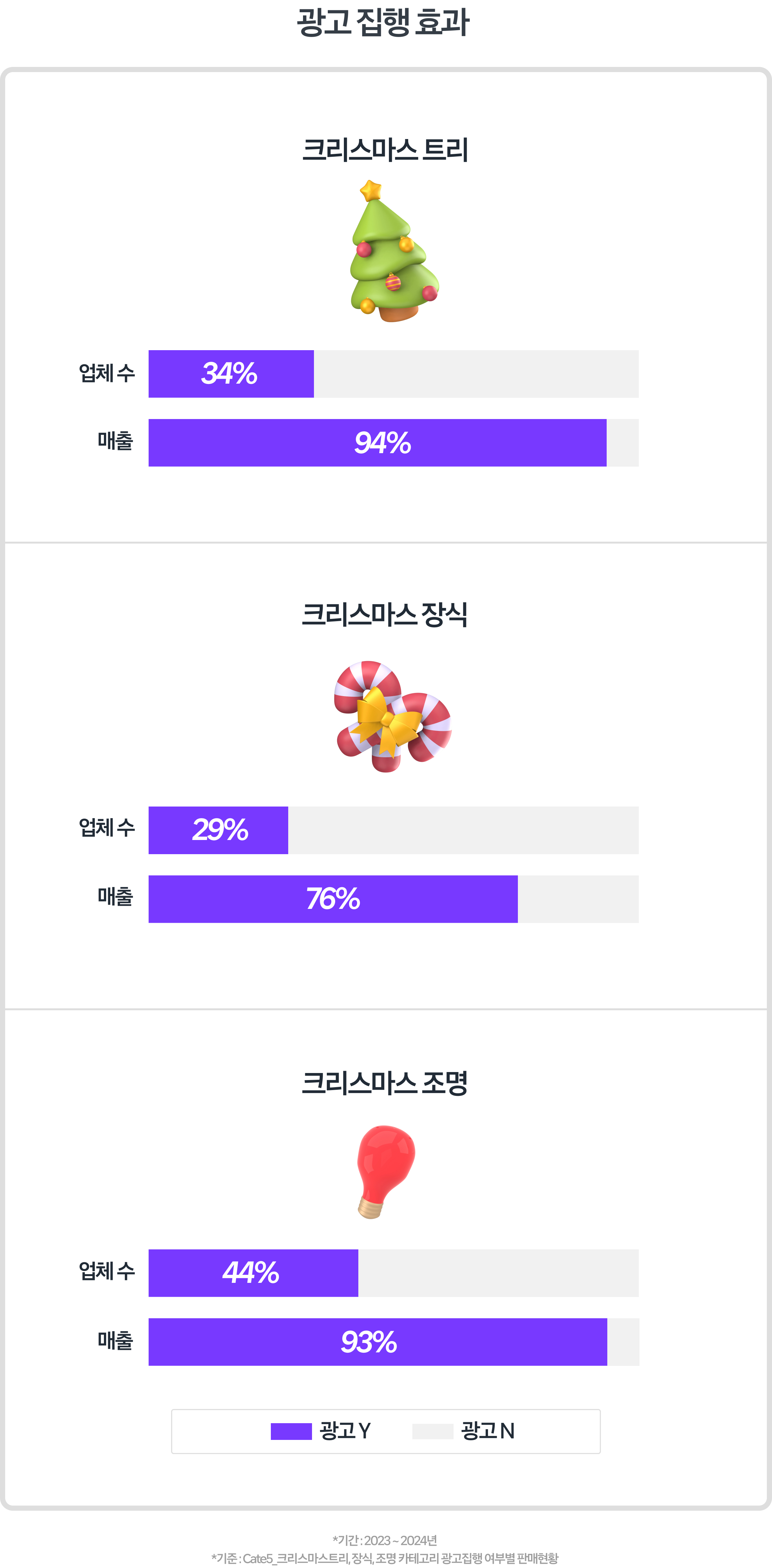
Task: Click the 매출 label beside the 76% bar
Action: (115, 897)
